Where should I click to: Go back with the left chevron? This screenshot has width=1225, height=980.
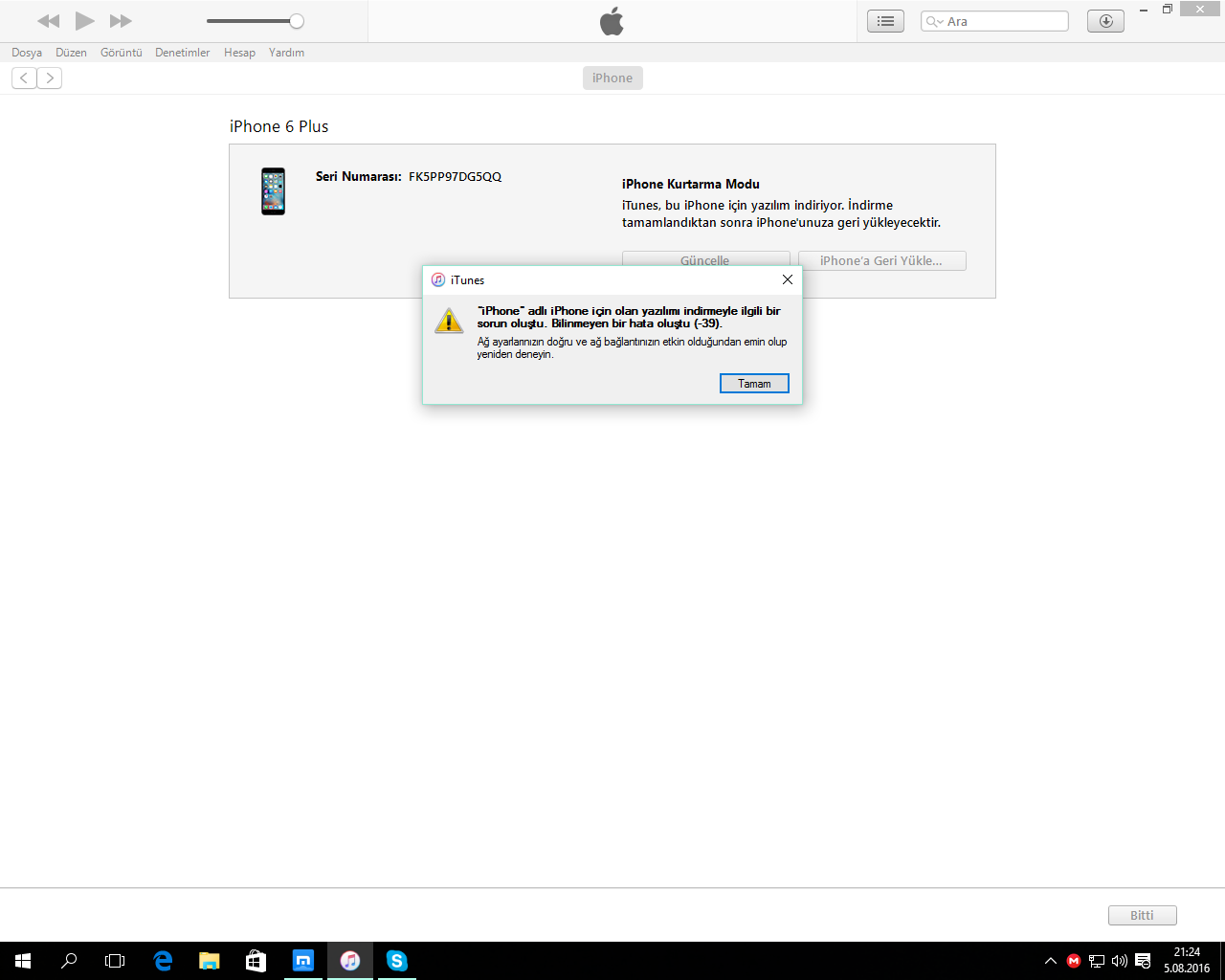pos(24,78)
